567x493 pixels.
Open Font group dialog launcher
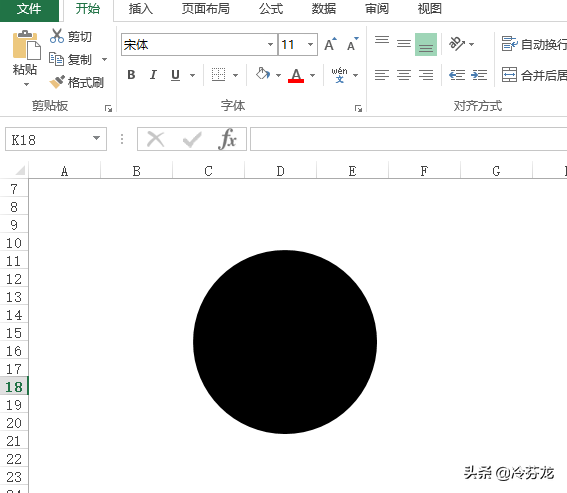point(358,108)
